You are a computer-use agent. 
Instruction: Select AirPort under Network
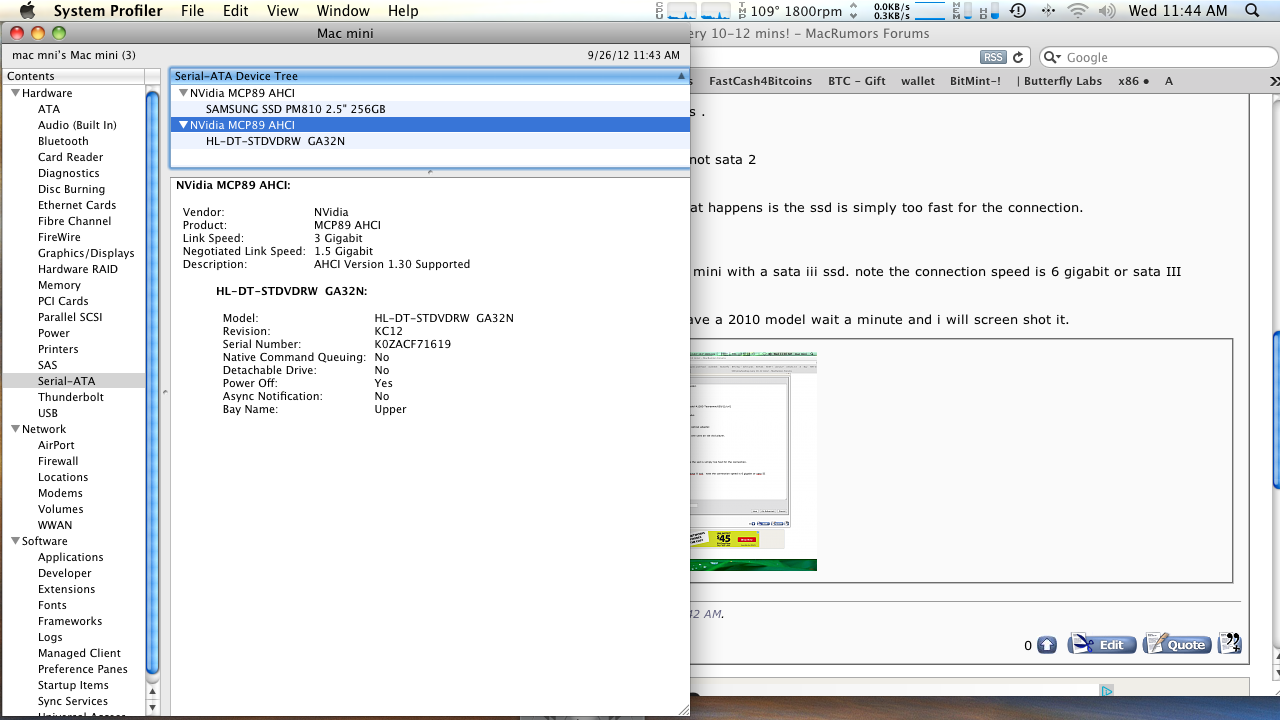click(56, 445)
